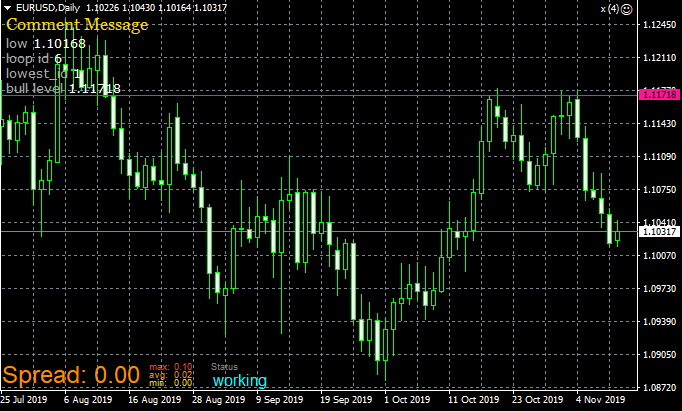Click the 1.10750 price scale label

pyautogui.click(x=659, y=190)
